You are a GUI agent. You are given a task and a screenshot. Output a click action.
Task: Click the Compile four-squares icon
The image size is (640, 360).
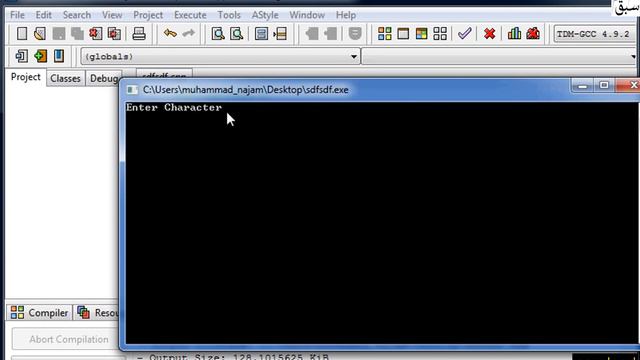[x=384, y=33]
